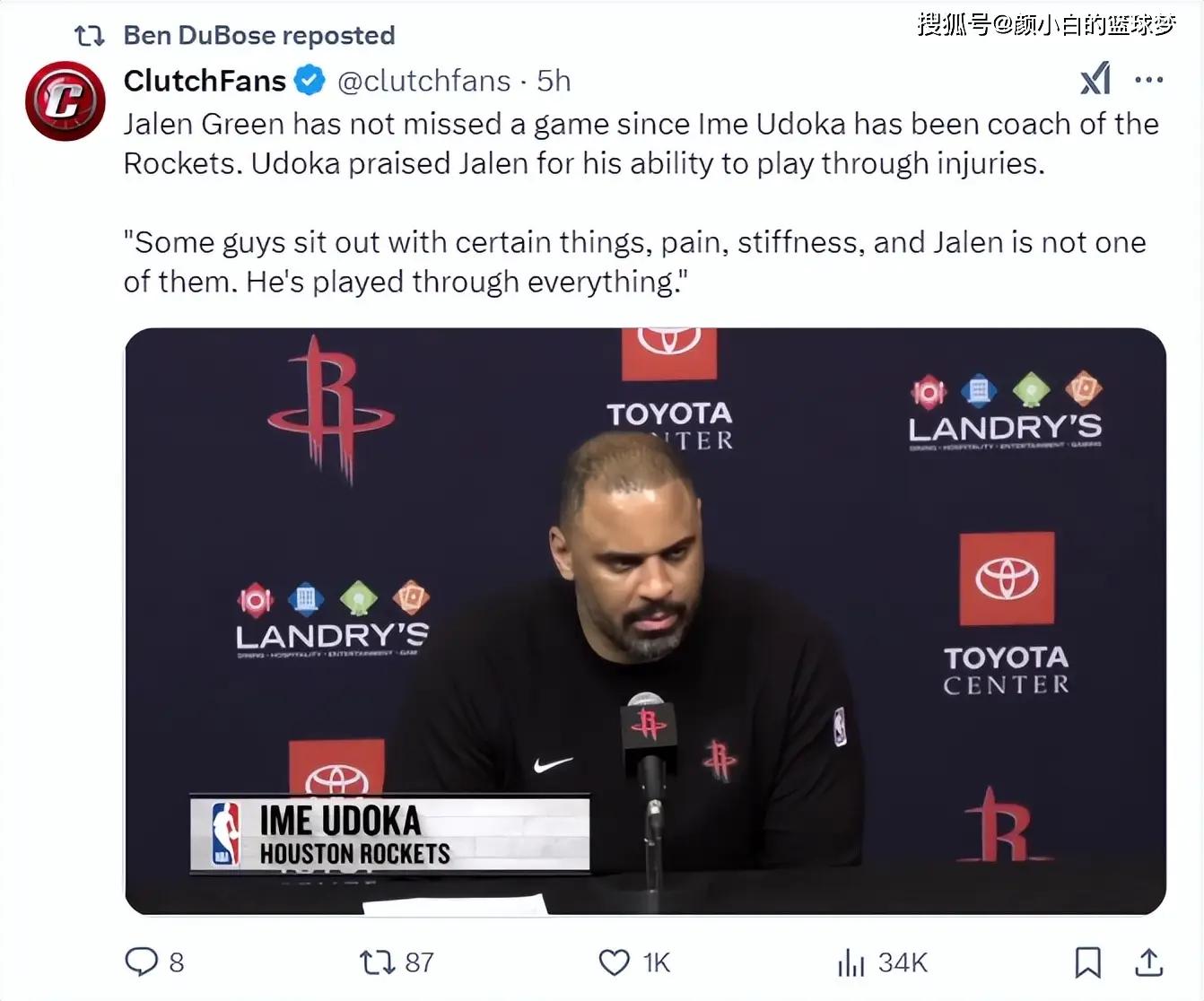Bookmark this ClutchFans post
1204x1001 pixels.
[x=1087, y=962]
